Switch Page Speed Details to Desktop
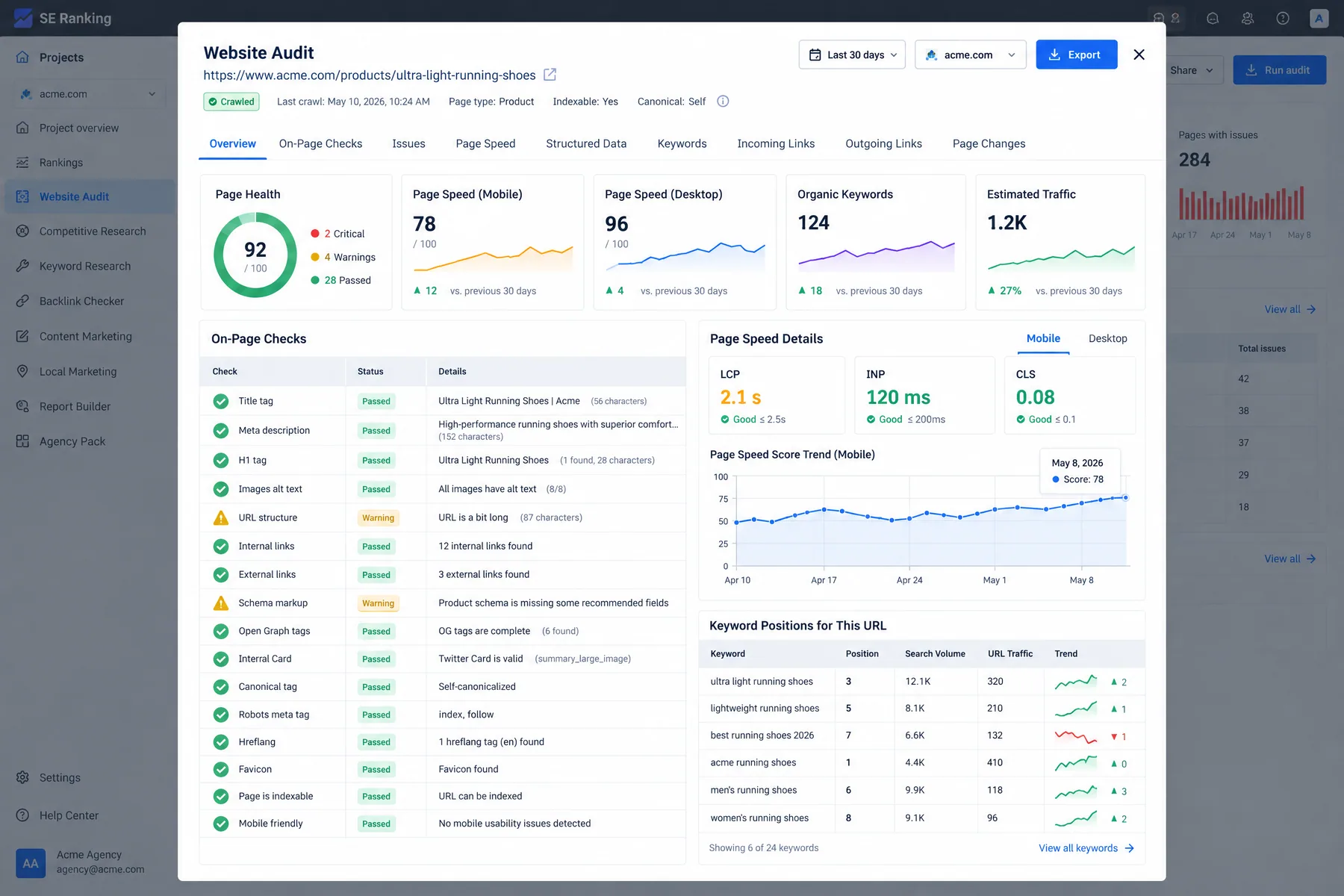Image resolution: width=1344 pixels, height=896 pixels. 1108,338
